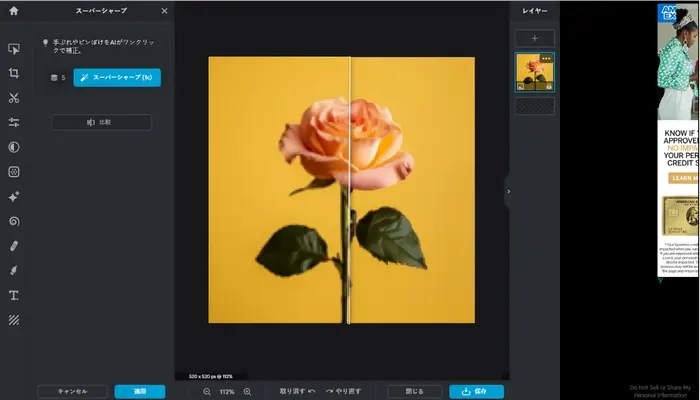Select the Text tool
Screen dimensions: 700x400
(x=14, y=295)
